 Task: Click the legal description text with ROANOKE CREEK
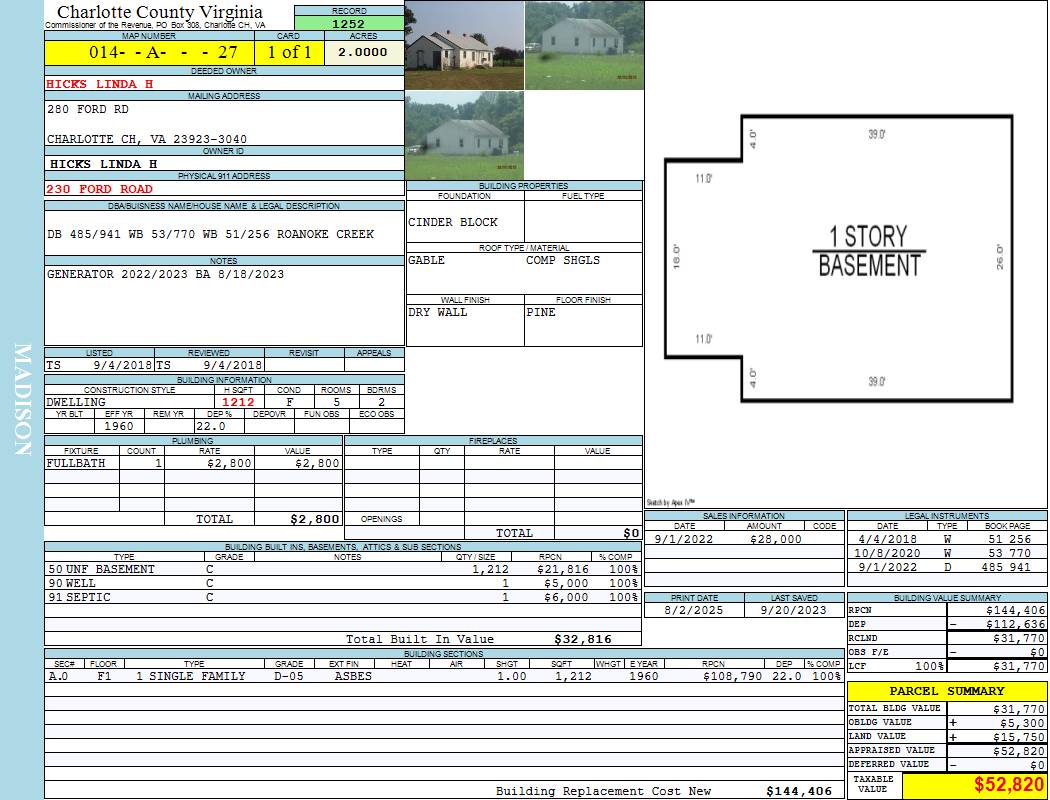pos(211,234)
